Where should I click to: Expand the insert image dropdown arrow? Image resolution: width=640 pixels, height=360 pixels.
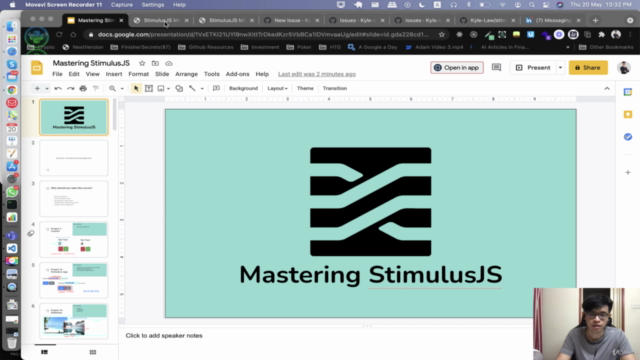pos(168,89)
